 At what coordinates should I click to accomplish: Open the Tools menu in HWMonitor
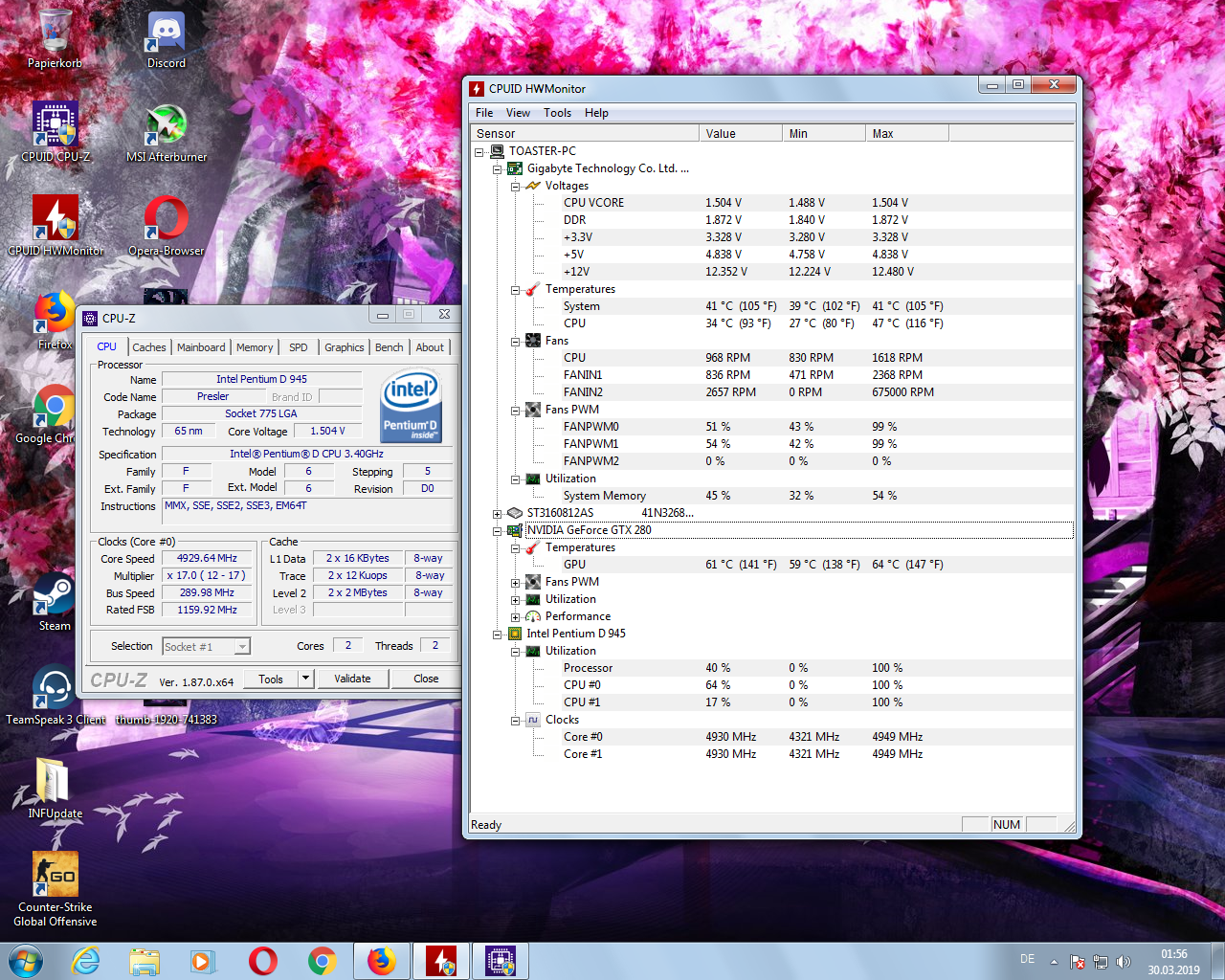point(557,113)
